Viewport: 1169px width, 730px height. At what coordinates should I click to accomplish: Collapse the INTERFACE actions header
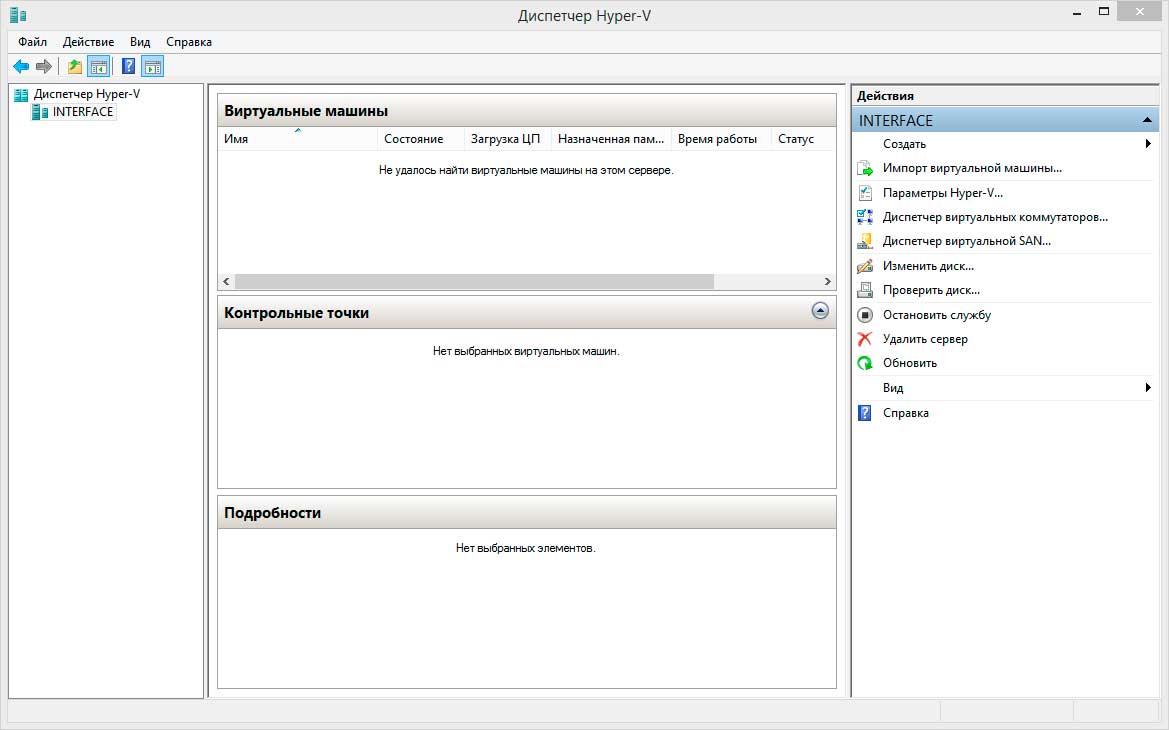pyautogui.click(x=1147, y=120)
